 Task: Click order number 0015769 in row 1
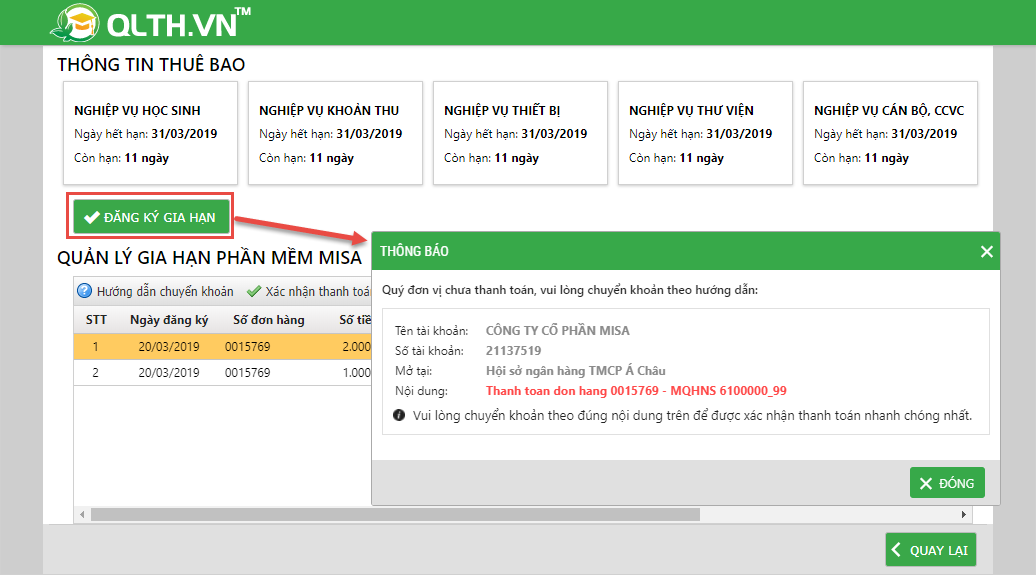point(248,346)
